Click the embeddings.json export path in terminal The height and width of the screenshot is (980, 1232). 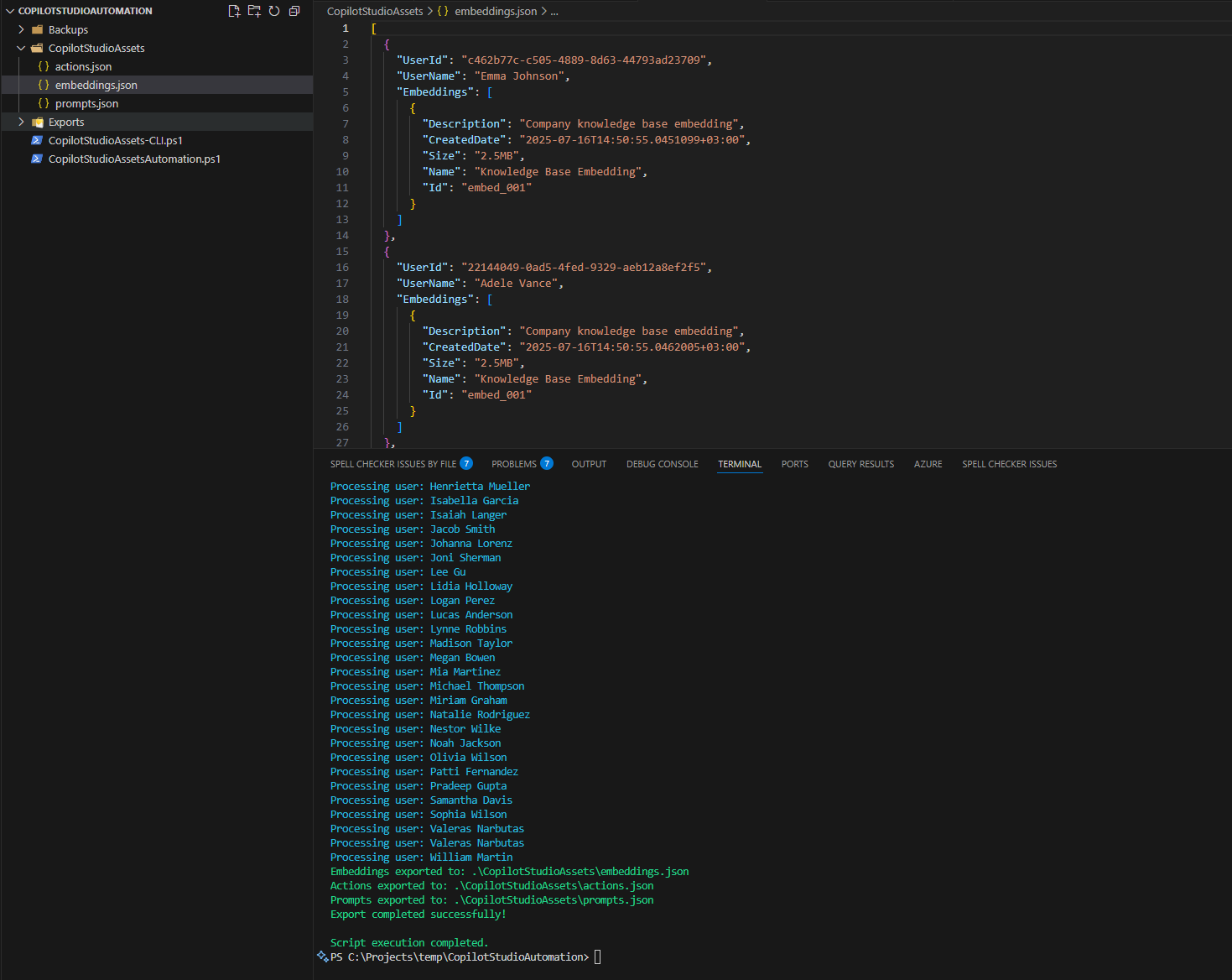point(580,872)
